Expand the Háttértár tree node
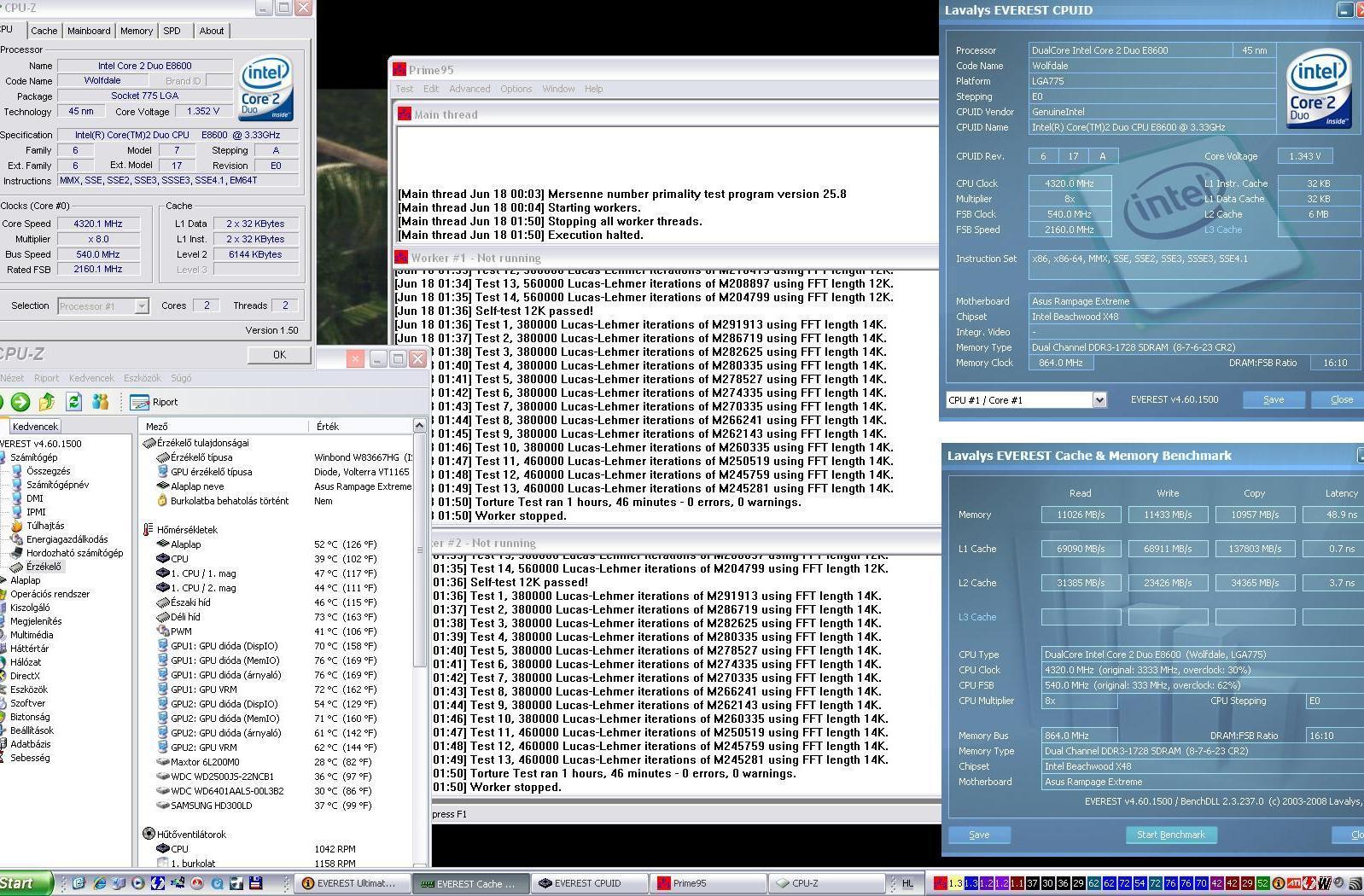The image size is (1364, 896). click(29, 649)
